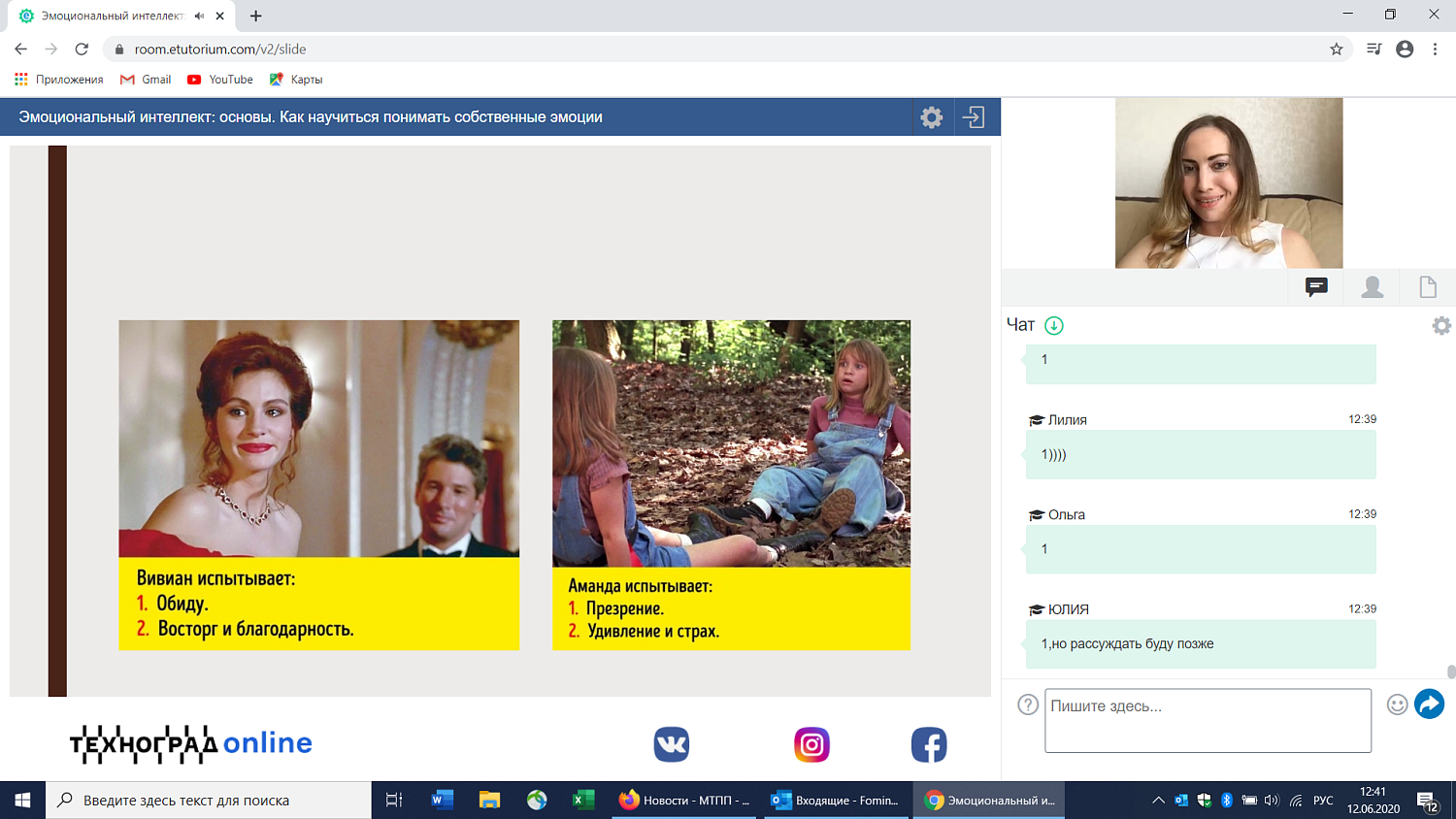
Task: Click the Windows Security shield tray icon
Action: pos(1205,801)
